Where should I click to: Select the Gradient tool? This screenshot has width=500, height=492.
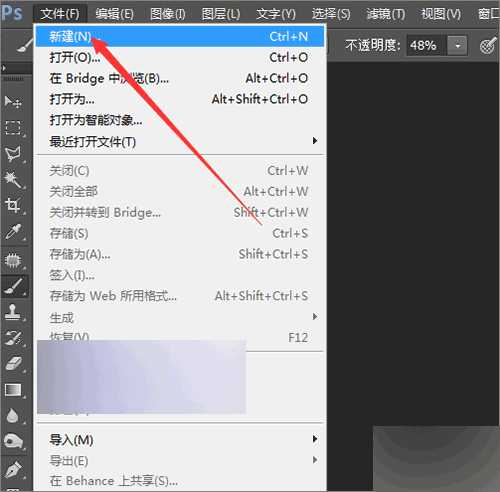click(13, 390)
